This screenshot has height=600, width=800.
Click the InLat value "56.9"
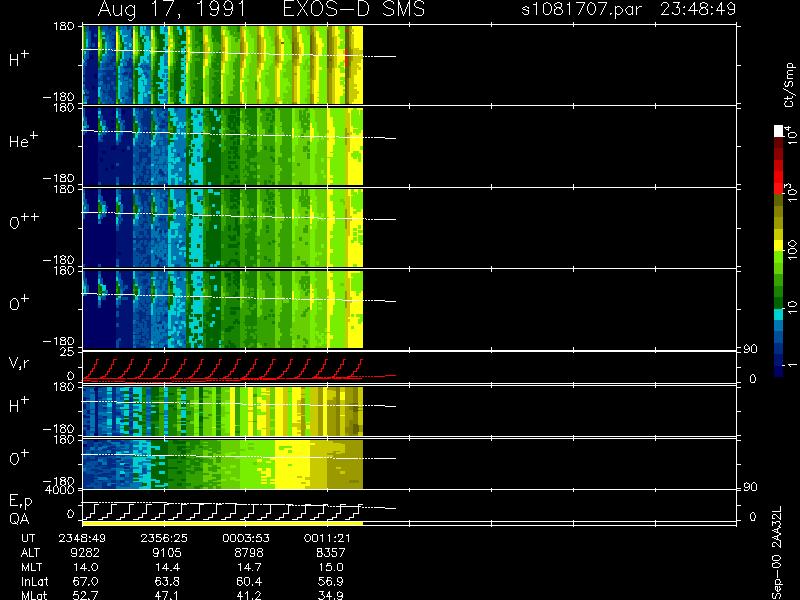pyautogui.click(x=331, y=581)
